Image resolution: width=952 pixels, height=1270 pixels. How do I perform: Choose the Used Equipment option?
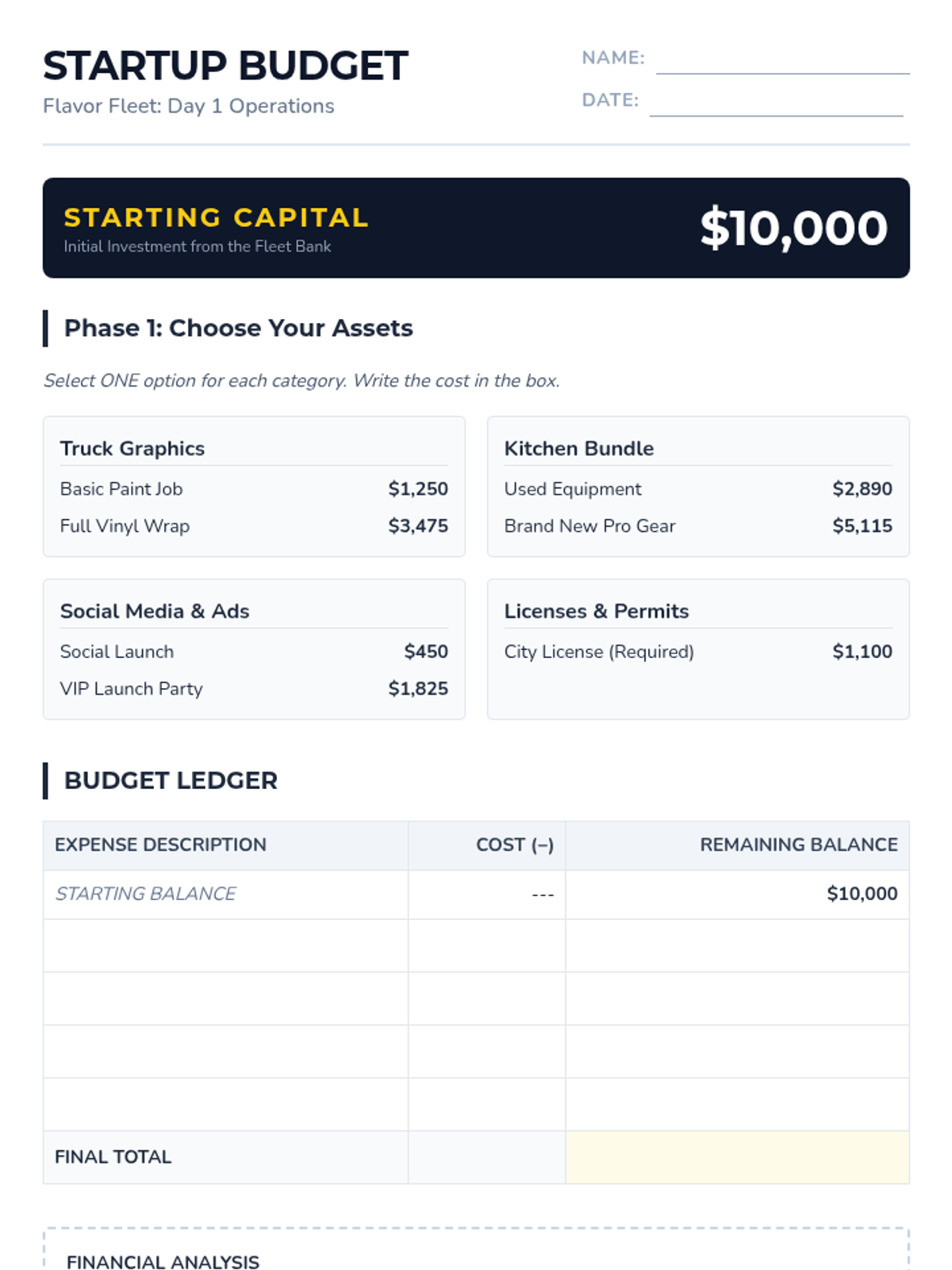(698, 489)
